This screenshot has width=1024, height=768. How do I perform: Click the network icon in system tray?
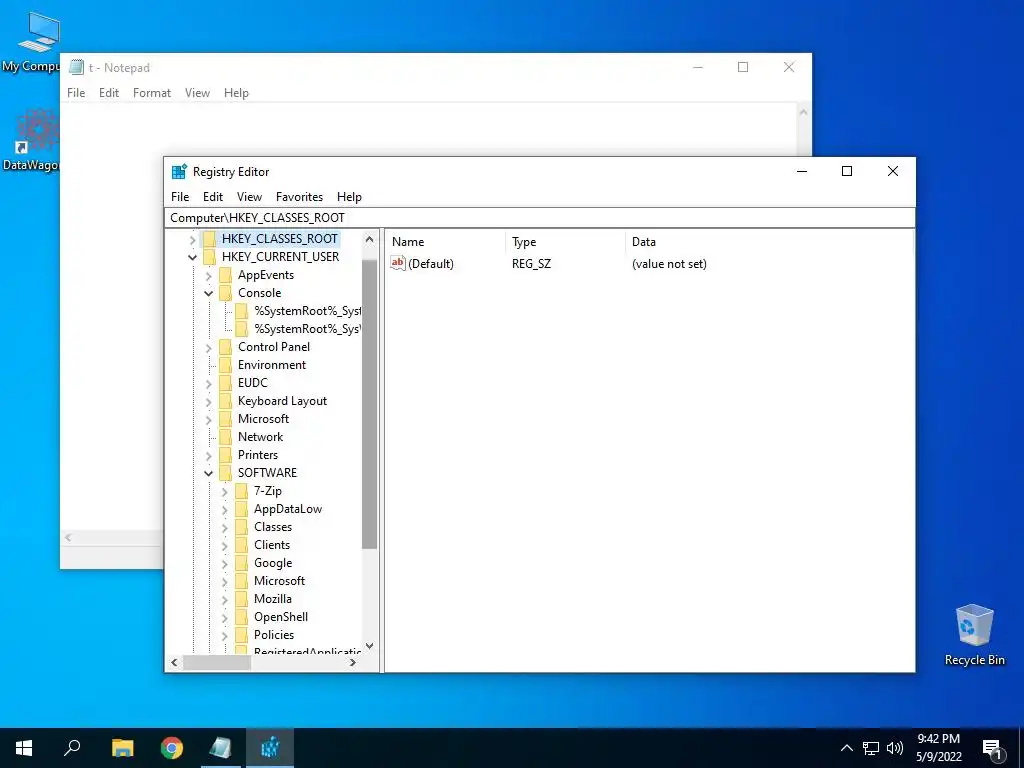871,748
